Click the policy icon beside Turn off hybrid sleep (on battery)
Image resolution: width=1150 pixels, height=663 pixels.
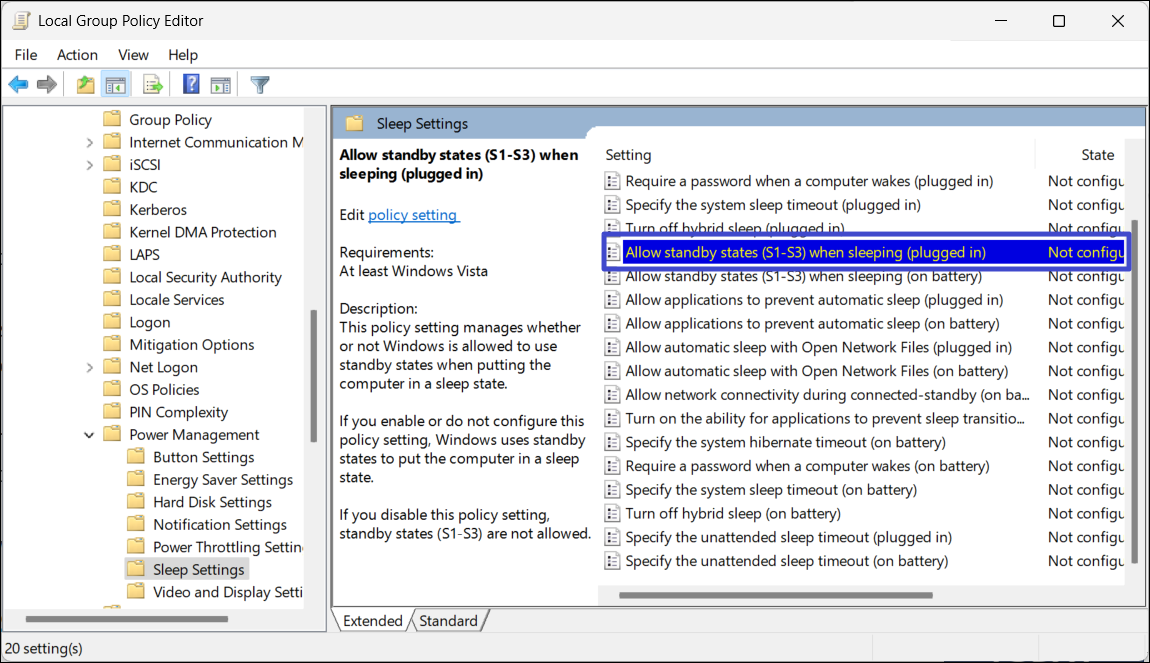(x=612, y=514)
